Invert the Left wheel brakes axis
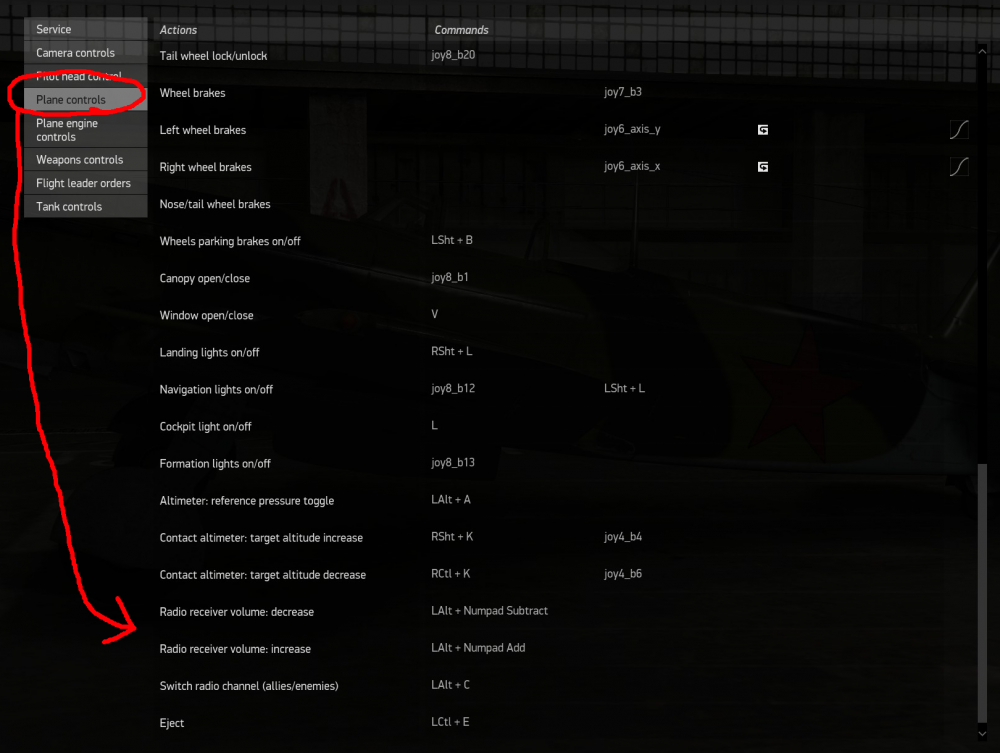The image size is (1000, 753). click(762, 129)
